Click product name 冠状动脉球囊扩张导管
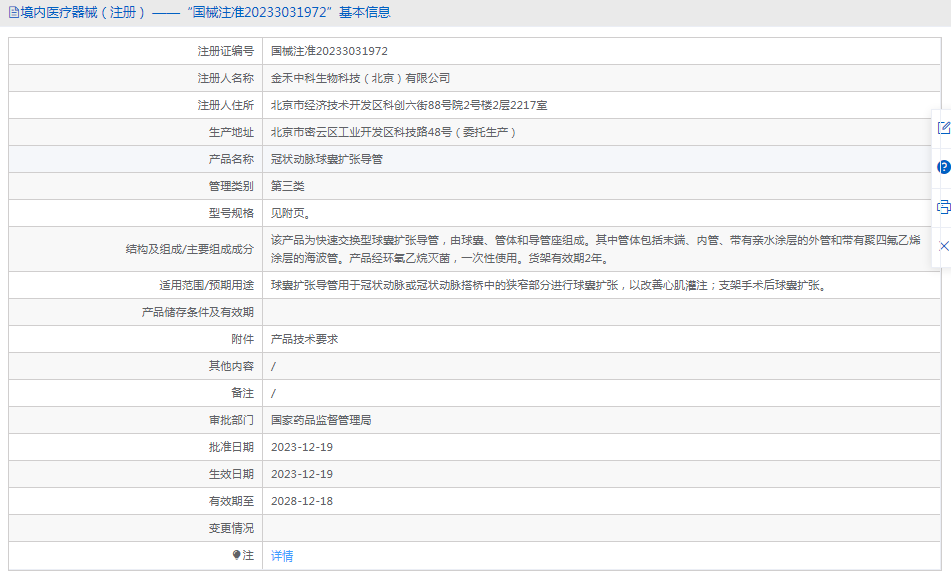Viewport: 951px width, 574px height. click(327, 159)
